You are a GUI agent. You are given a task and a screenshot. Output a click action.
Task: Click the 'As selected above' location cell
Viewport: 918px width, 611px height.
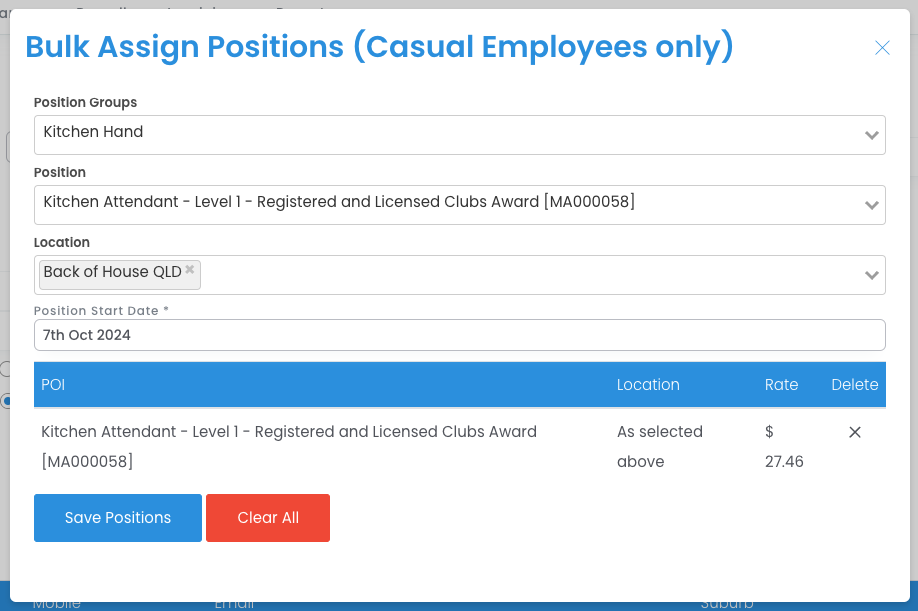pyautogui.click(x=659, y=446)
